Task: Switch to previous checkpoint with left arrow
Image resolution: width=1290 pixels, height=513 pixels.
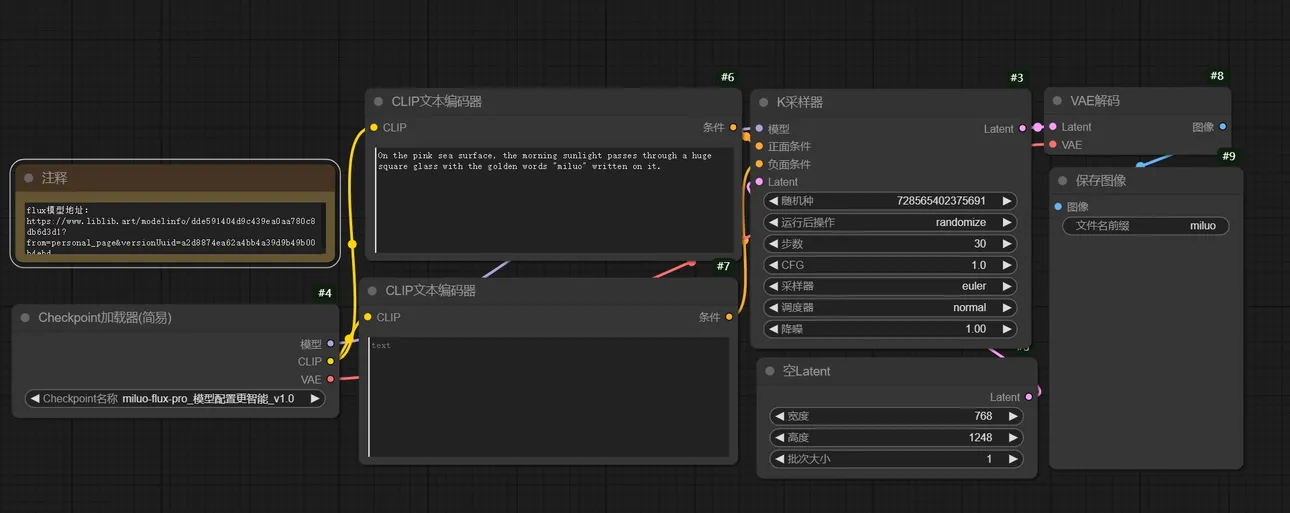Action: (35, 398)
